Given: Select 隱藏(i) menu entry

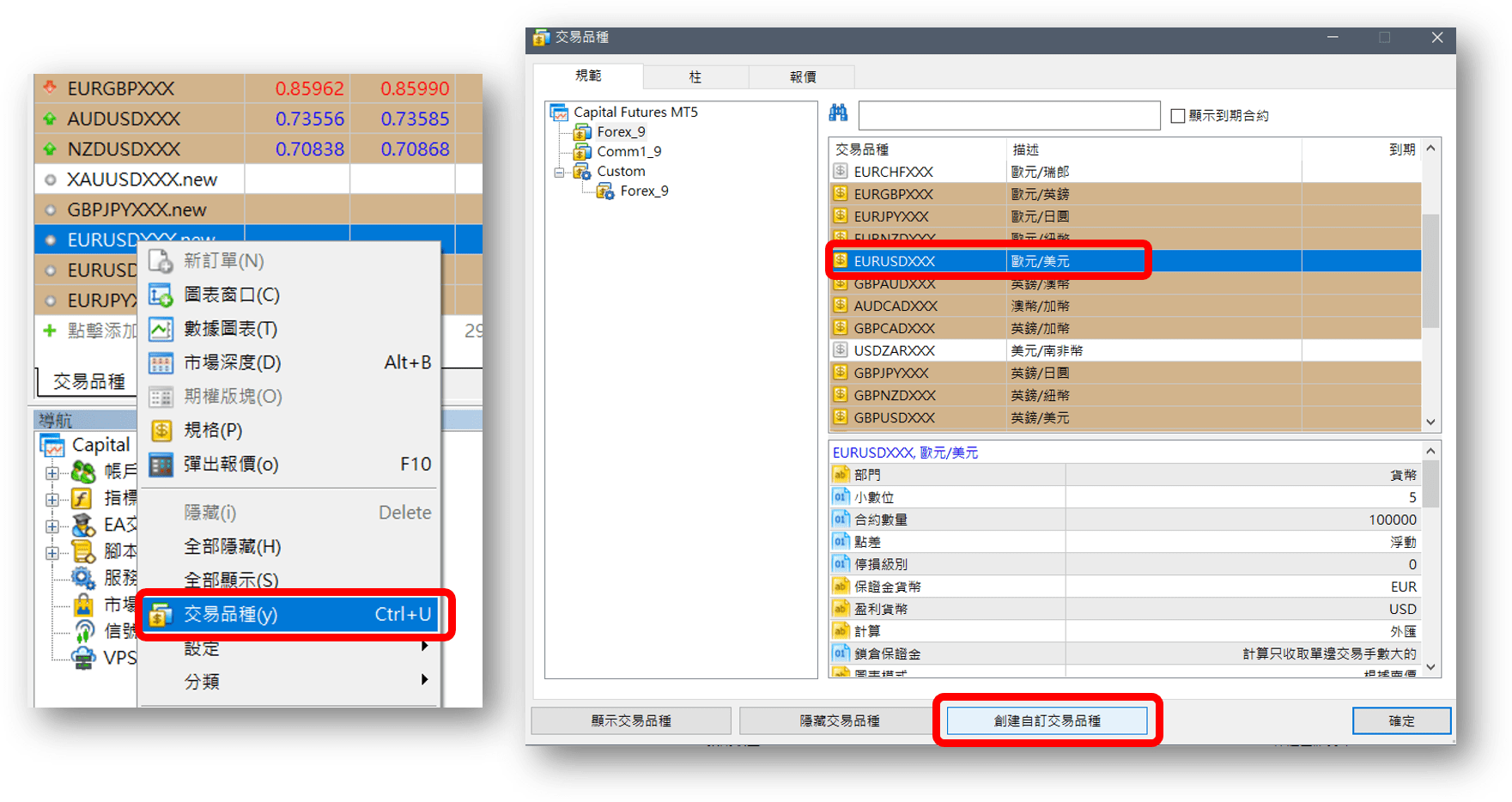Looking at the screenshot, I should click(x=289, y=513).
